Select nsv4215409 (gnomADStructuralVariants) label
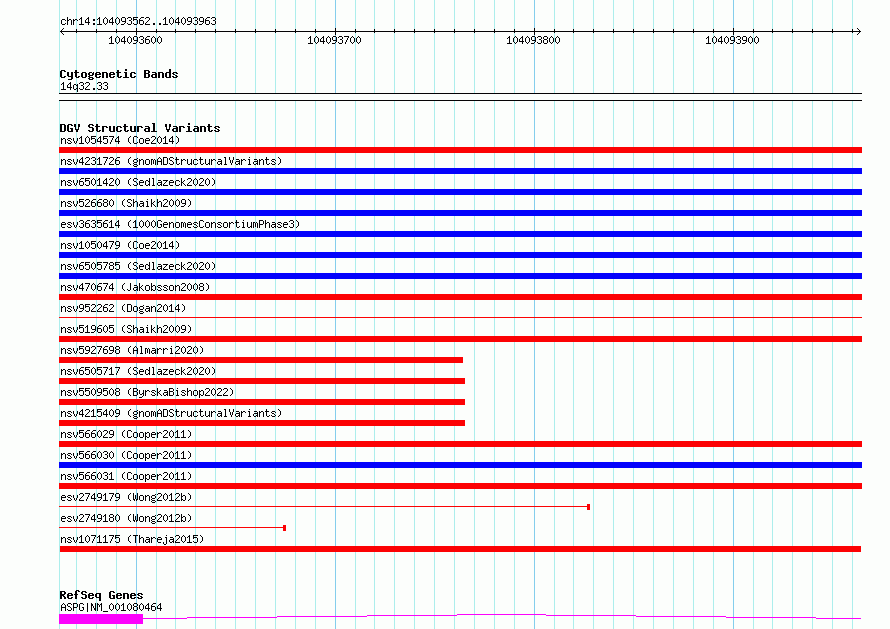This screenshot has height=629, width=890. 171,413
